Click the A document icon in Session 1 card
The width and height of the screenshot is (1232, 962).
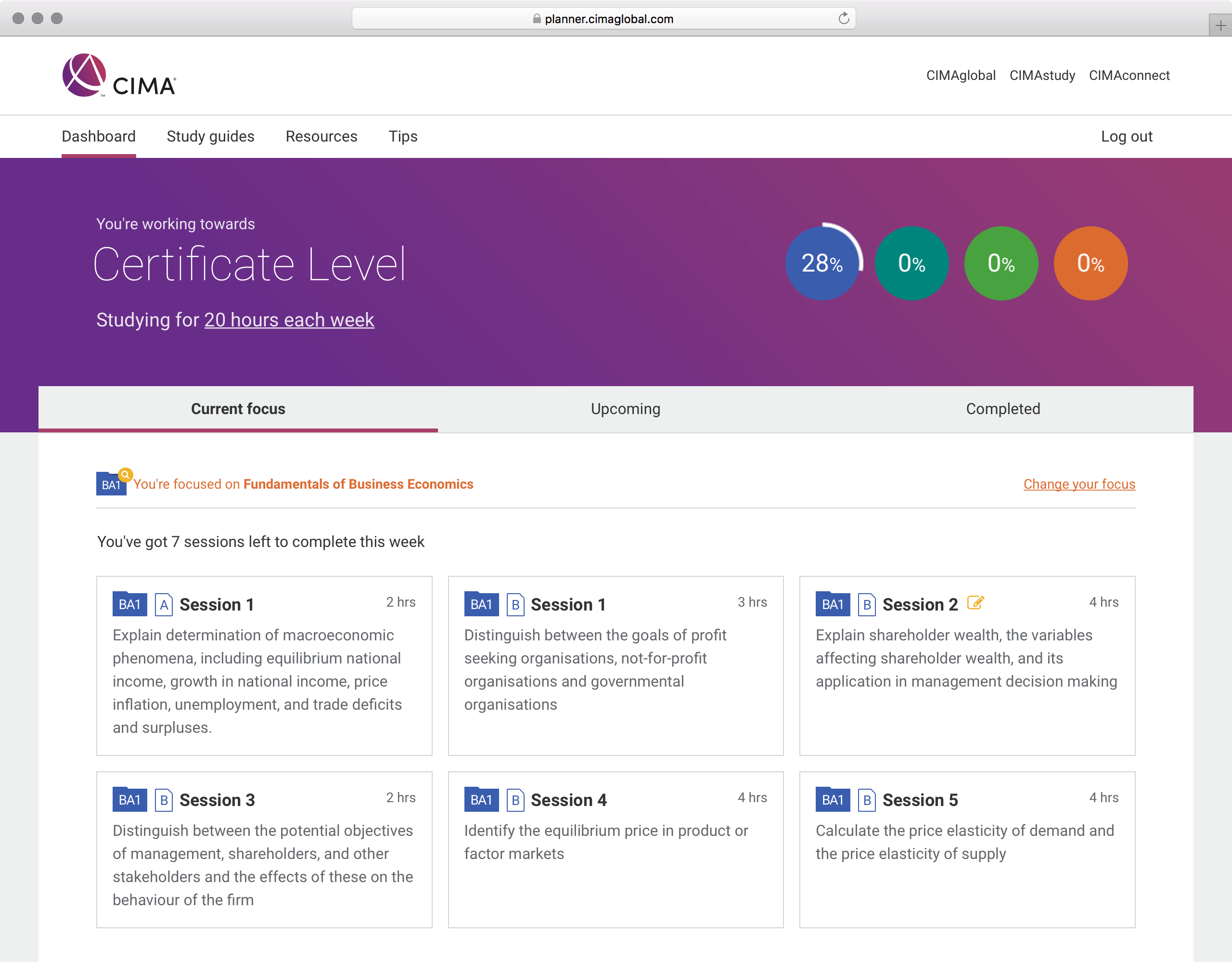pyautogui.click(x=164, y=605)
